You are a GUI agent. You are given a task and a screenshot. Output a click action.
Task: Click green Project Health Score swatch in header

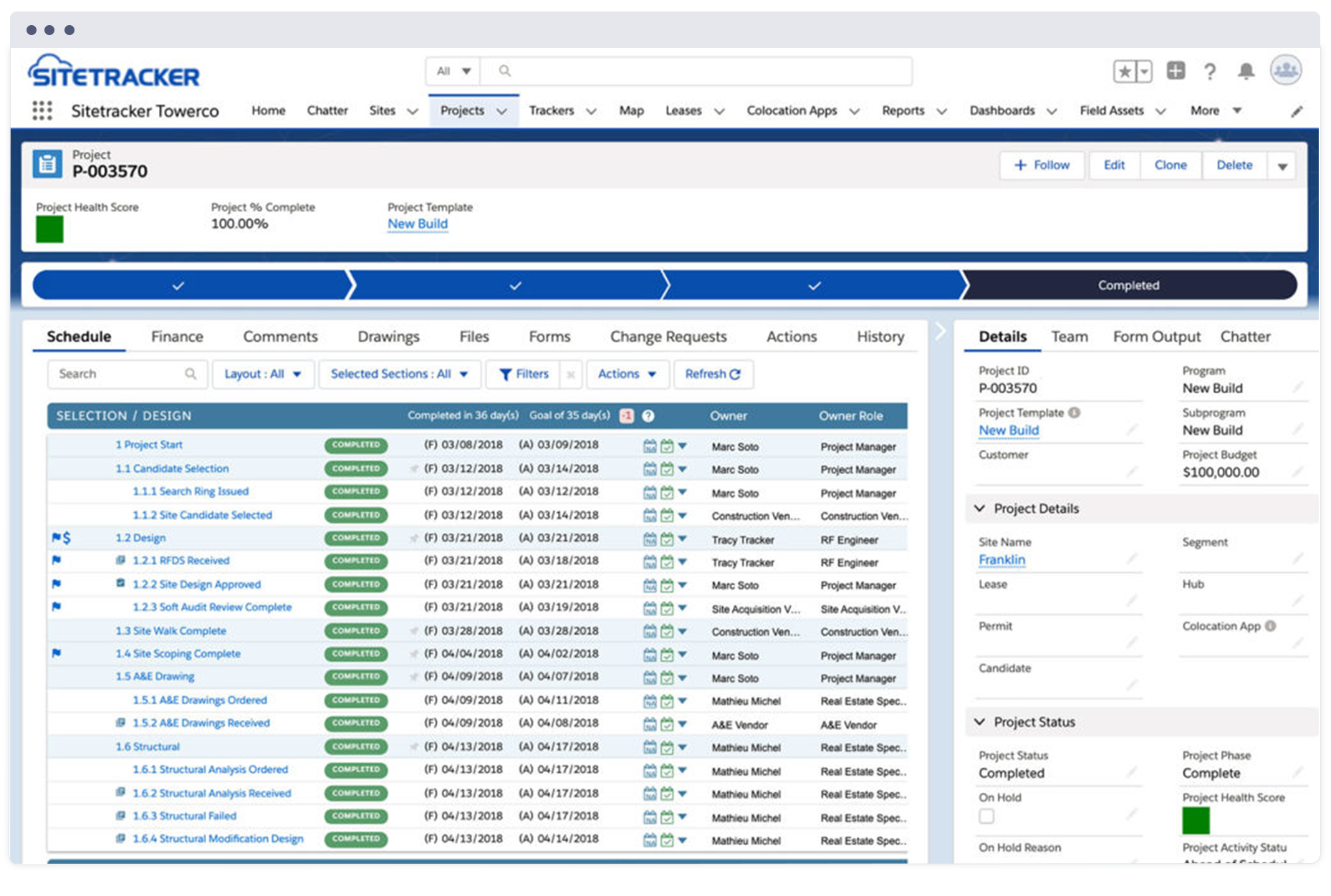coord(49,229)
